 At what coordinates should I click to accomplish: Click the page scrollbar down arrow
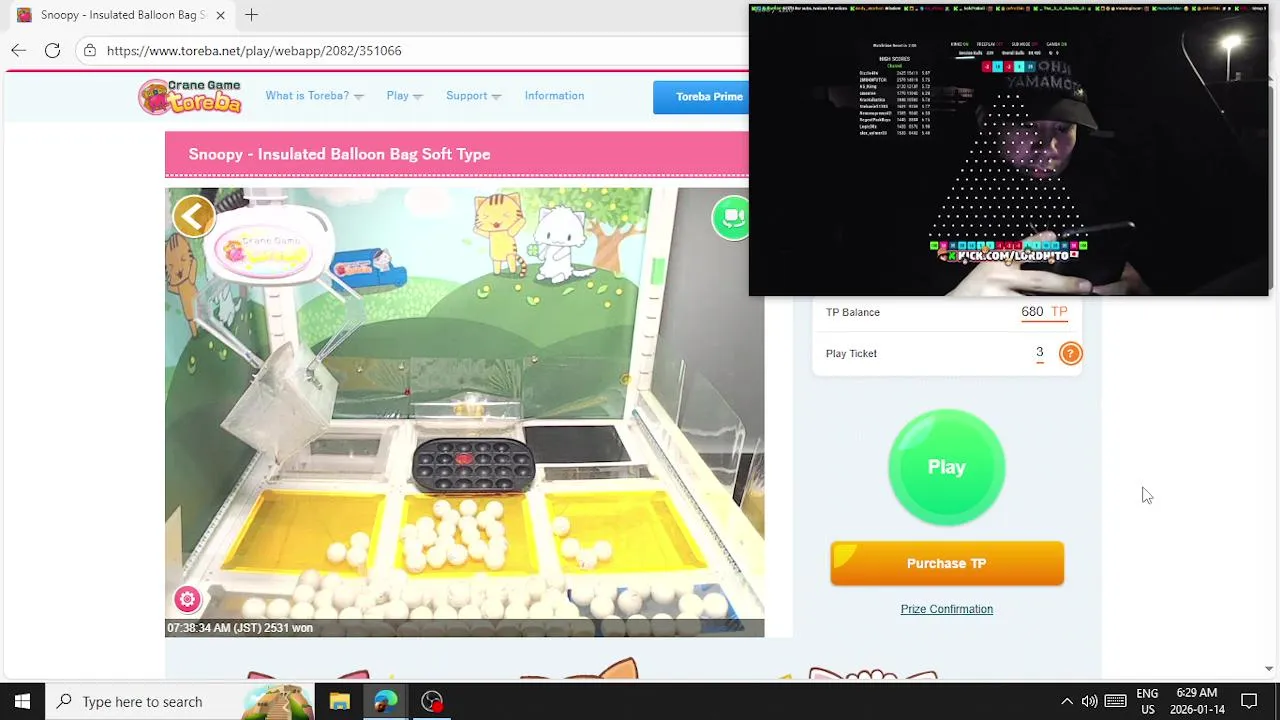click(x=1269, y=668)
